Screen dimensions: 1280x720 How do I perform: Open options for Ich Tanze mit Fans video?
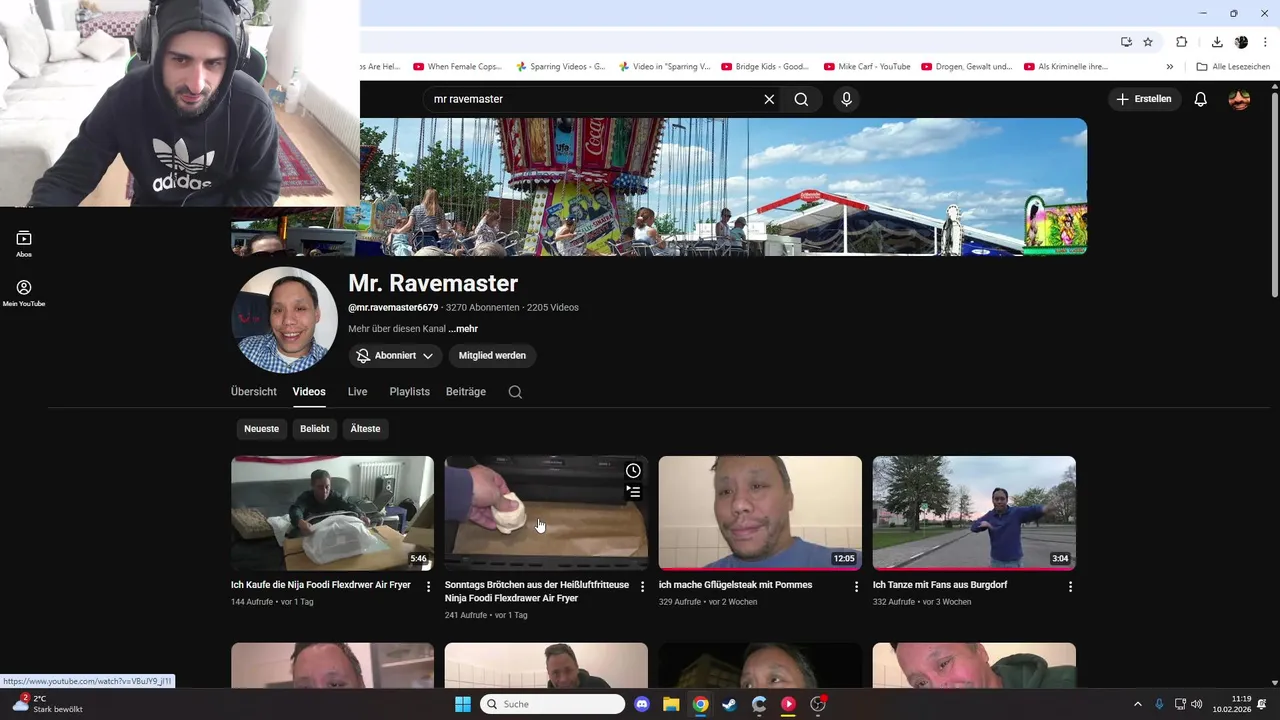click(1070, 586)
